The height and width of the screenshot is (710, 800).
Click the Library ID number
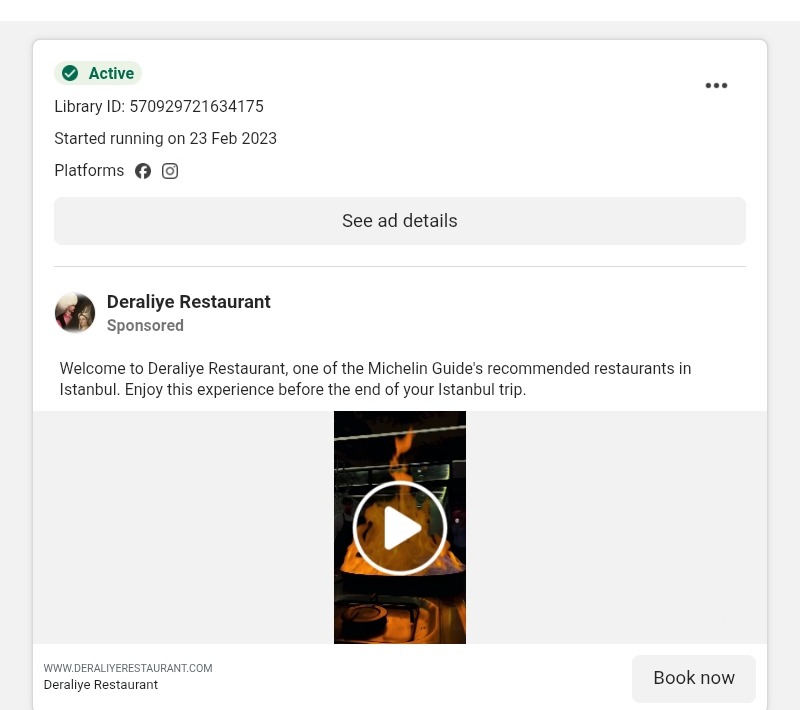point(196,107)
